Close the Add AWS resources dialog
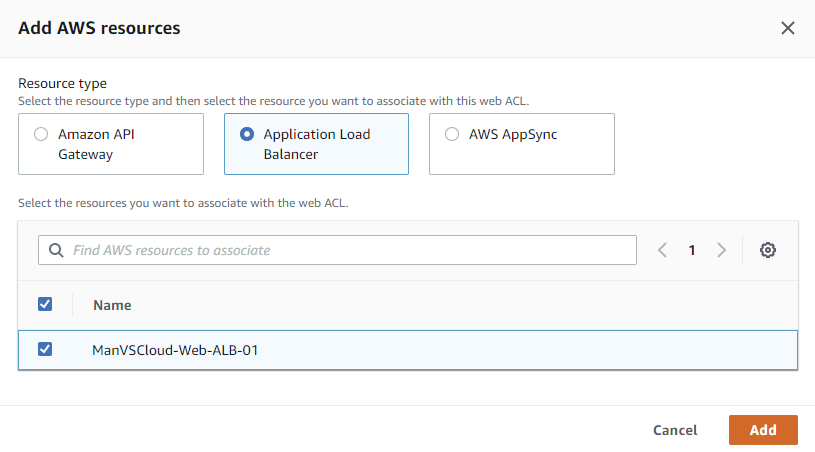This screenshot has height=452, width=815. [787, 28]
